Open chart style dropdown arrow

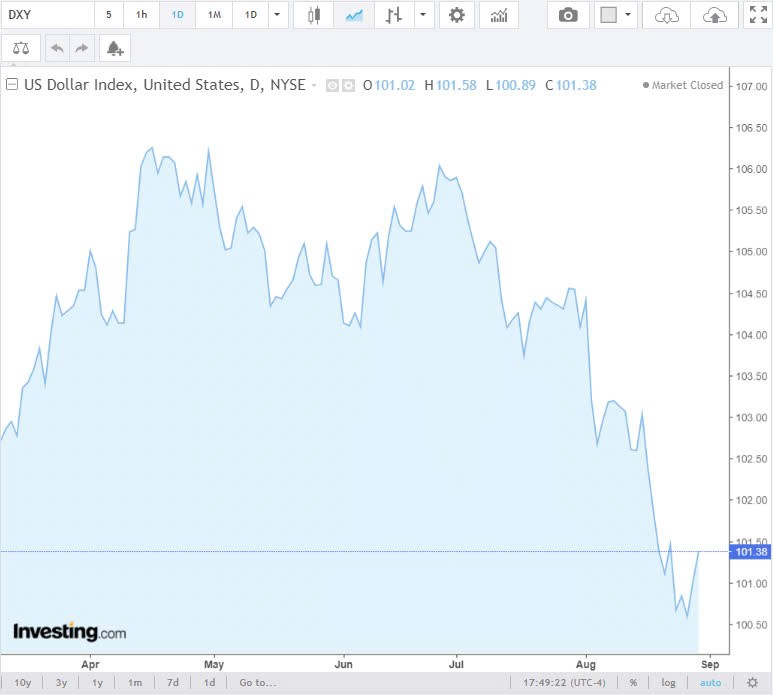[x=423, y=15]
